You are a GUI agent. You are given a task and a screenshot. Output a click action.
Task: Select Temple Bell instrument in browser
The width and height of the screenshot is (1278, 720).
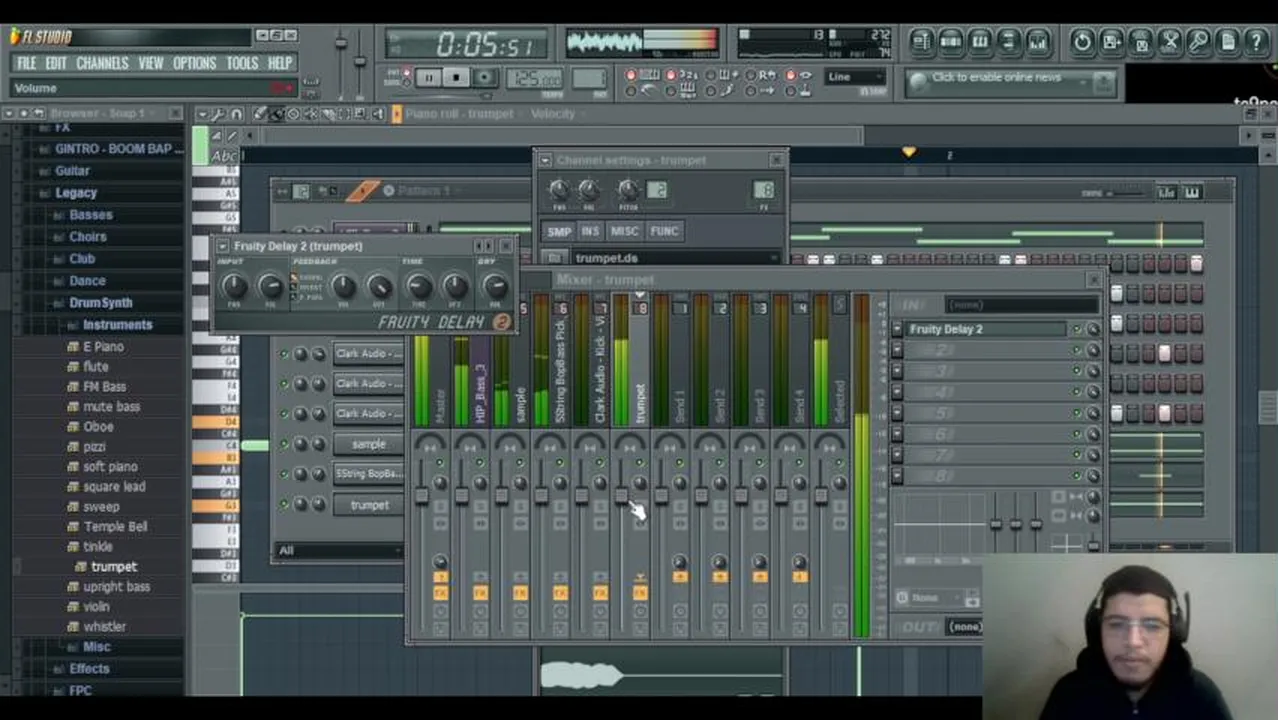(x=115, y=527)
